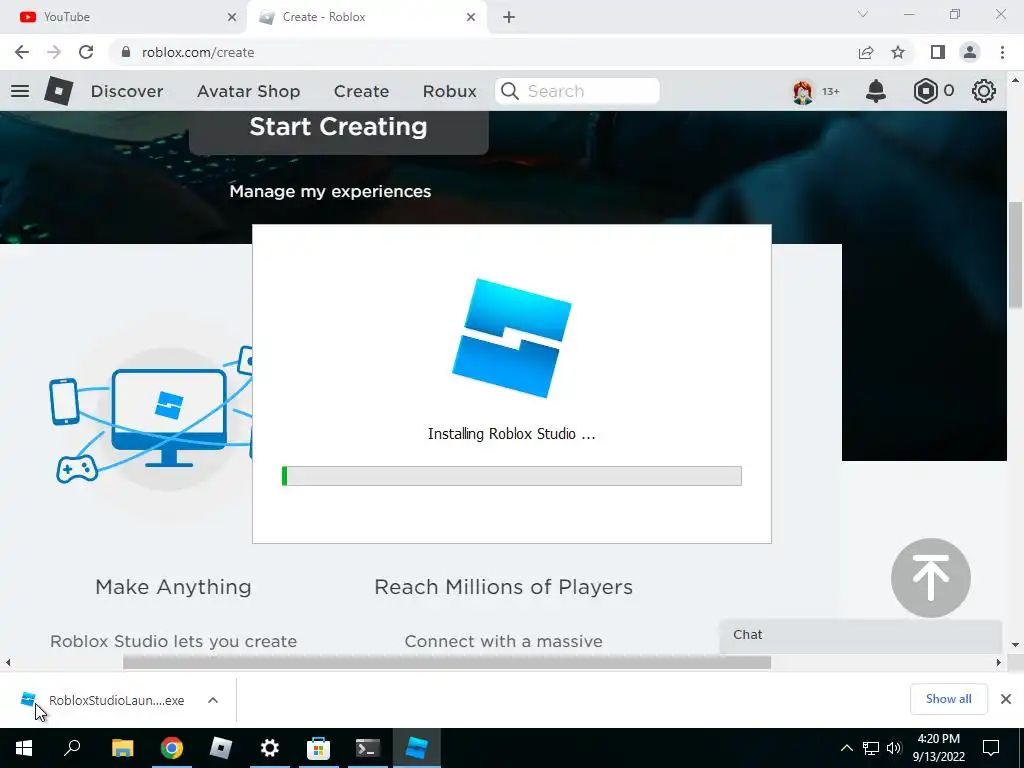1024x768 pixels.
Task: Click the horizontal scrollbar left arrow
Action: click(8, 663)
